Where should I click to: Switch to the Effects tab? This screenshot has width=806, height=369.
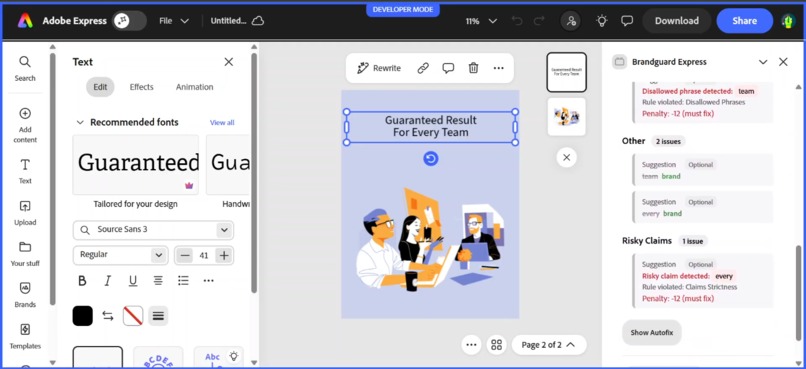pyautogui.click(x=141, y=87)
